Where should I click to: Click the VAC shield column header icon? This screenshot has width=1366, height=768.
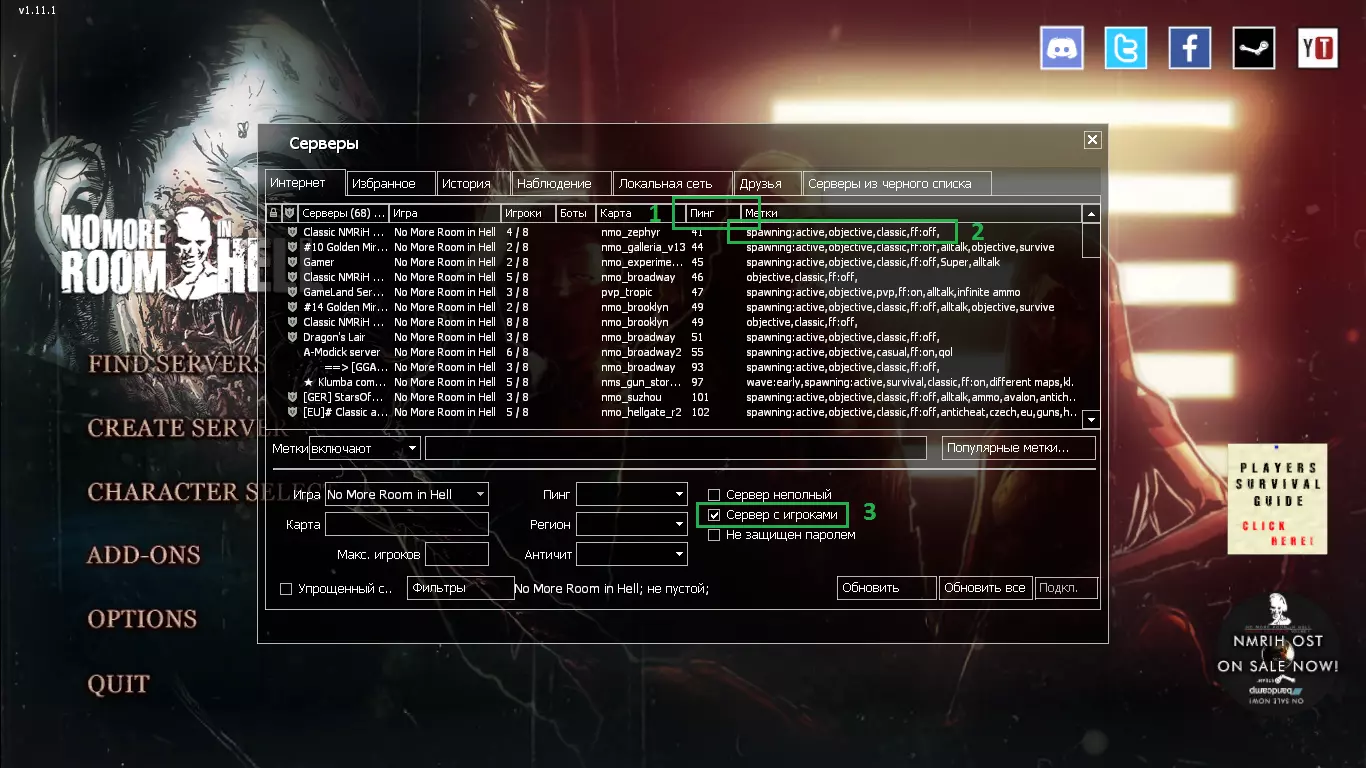(x=289, y=213)
